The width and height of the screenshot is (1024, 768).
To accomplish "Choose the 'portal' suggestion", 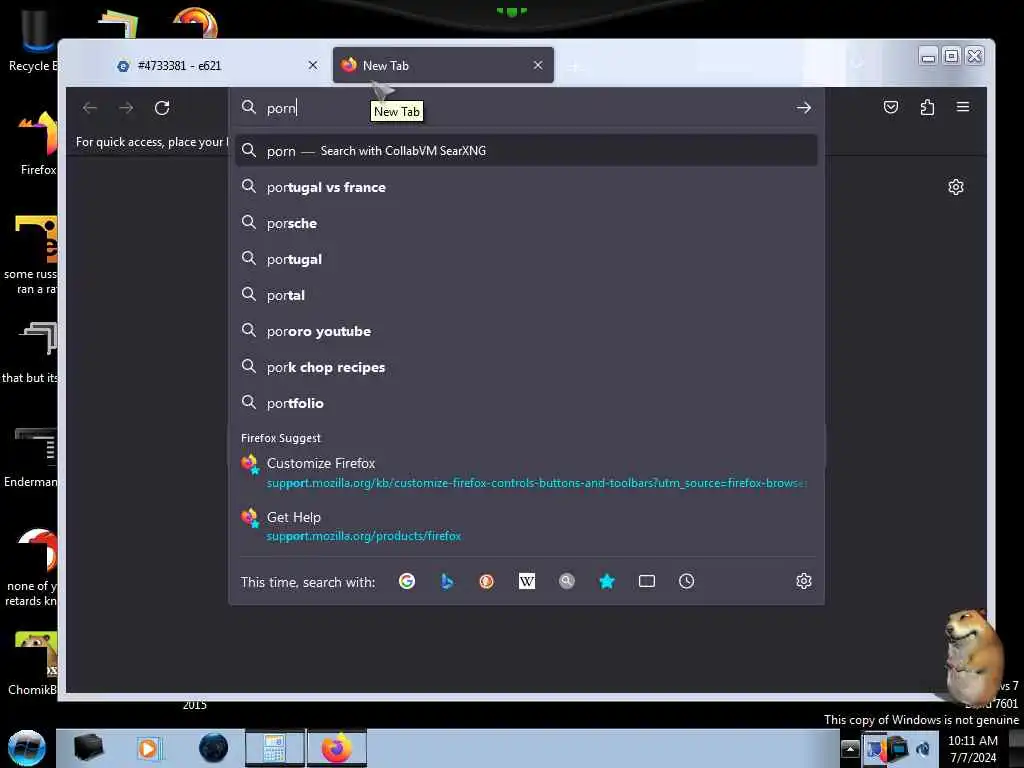I will coord(526,295).
